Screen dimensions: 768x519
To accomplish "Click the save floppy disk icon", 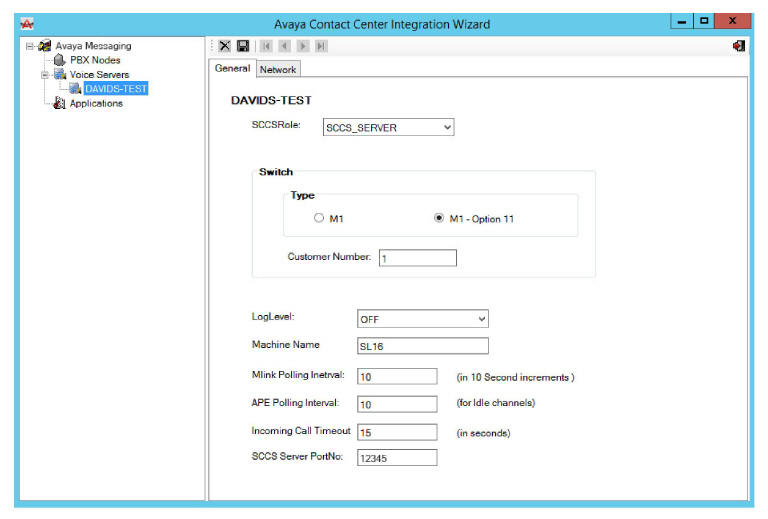I will click(242, 46).
